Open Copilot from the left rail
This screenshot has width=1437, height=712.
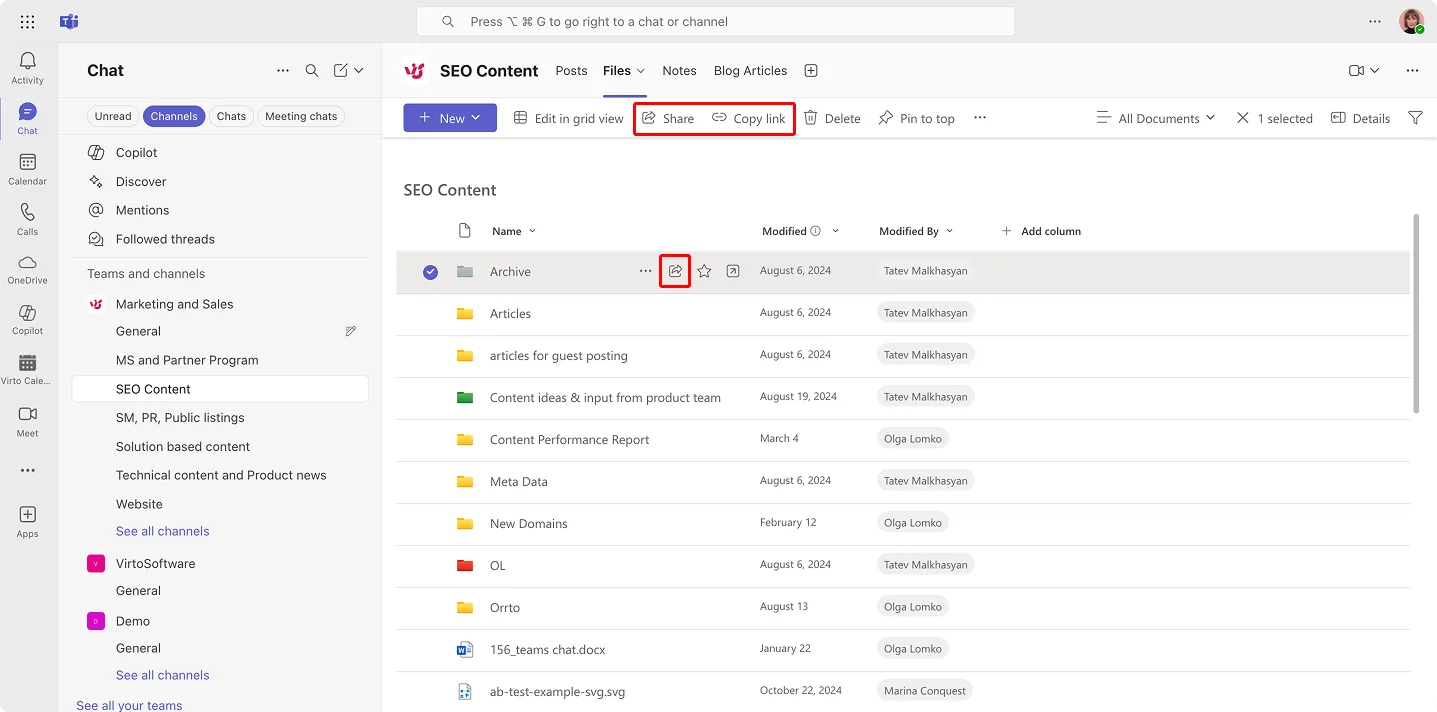[27, 318]
